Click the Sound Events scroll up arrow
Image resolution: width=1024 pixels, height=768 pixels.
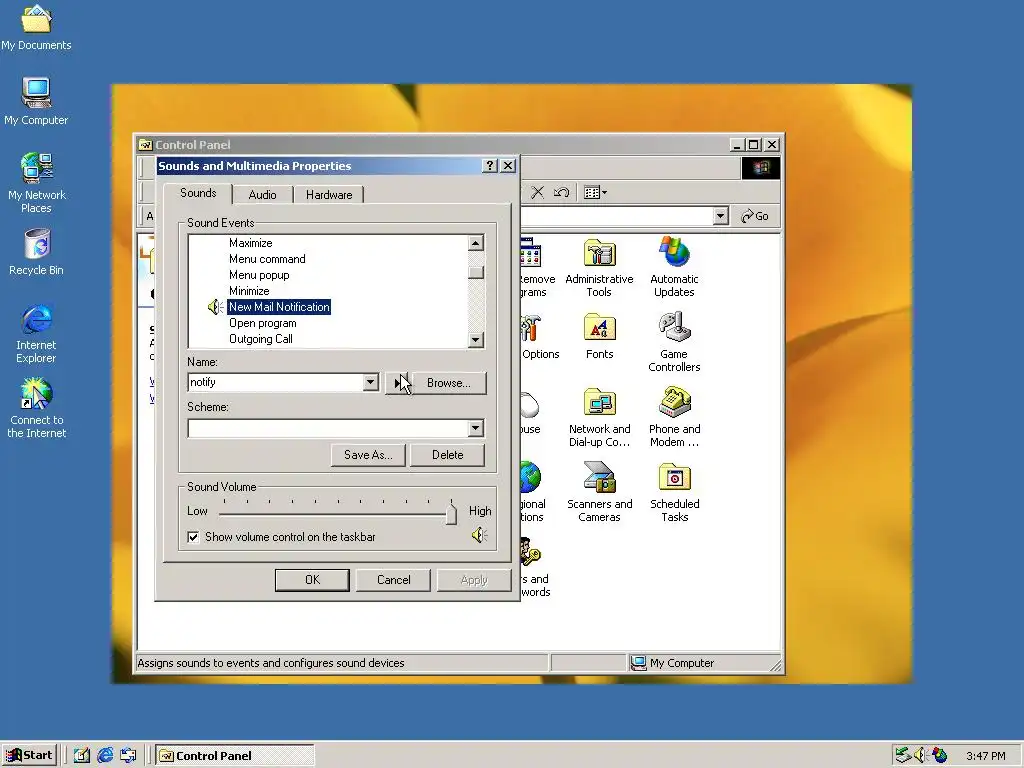pyautogui.click(x=475, y=243)
